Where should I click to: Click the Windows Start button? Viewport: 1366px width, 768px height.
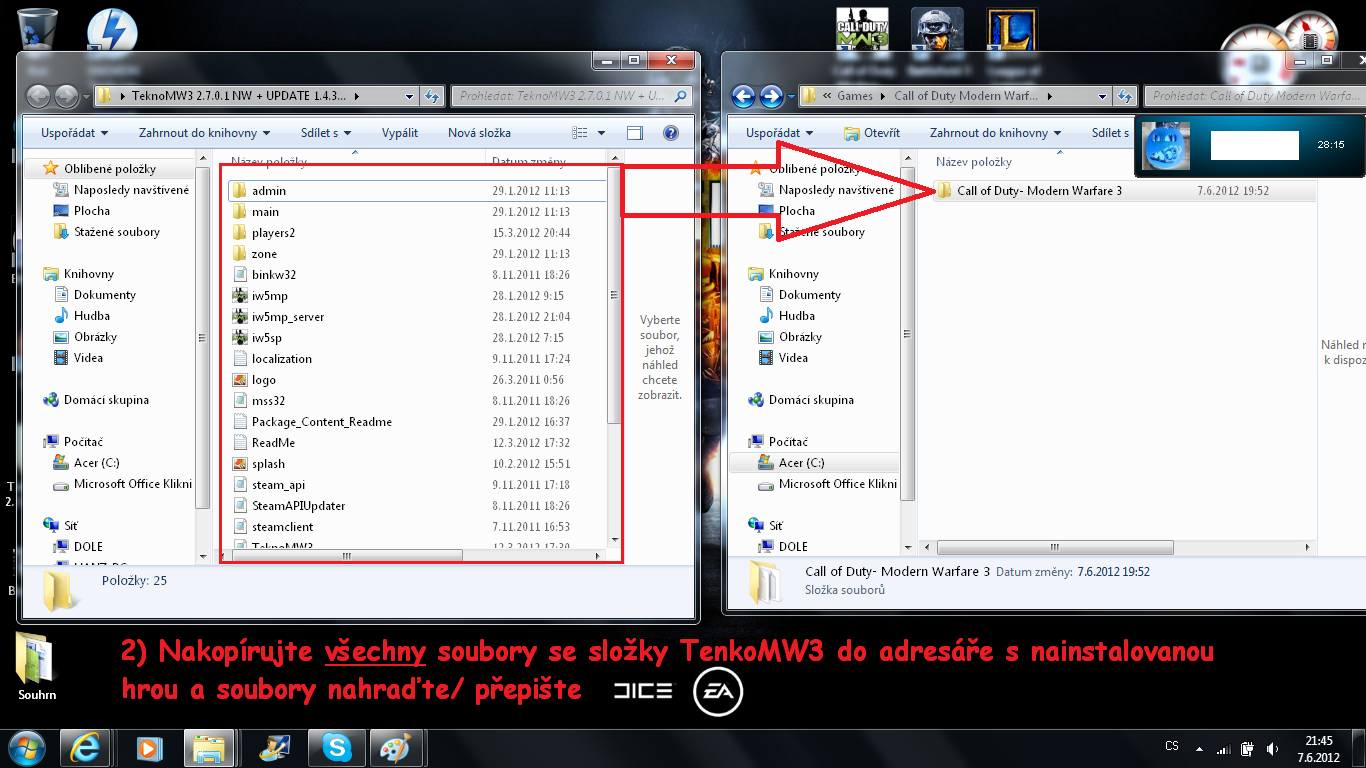27,747
